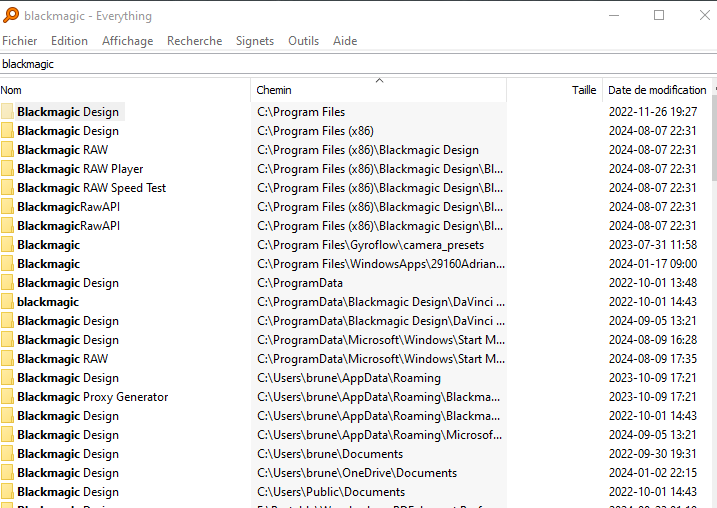Sort results by the Taille column header
The image size is (717, 508).
coord(555,90)
